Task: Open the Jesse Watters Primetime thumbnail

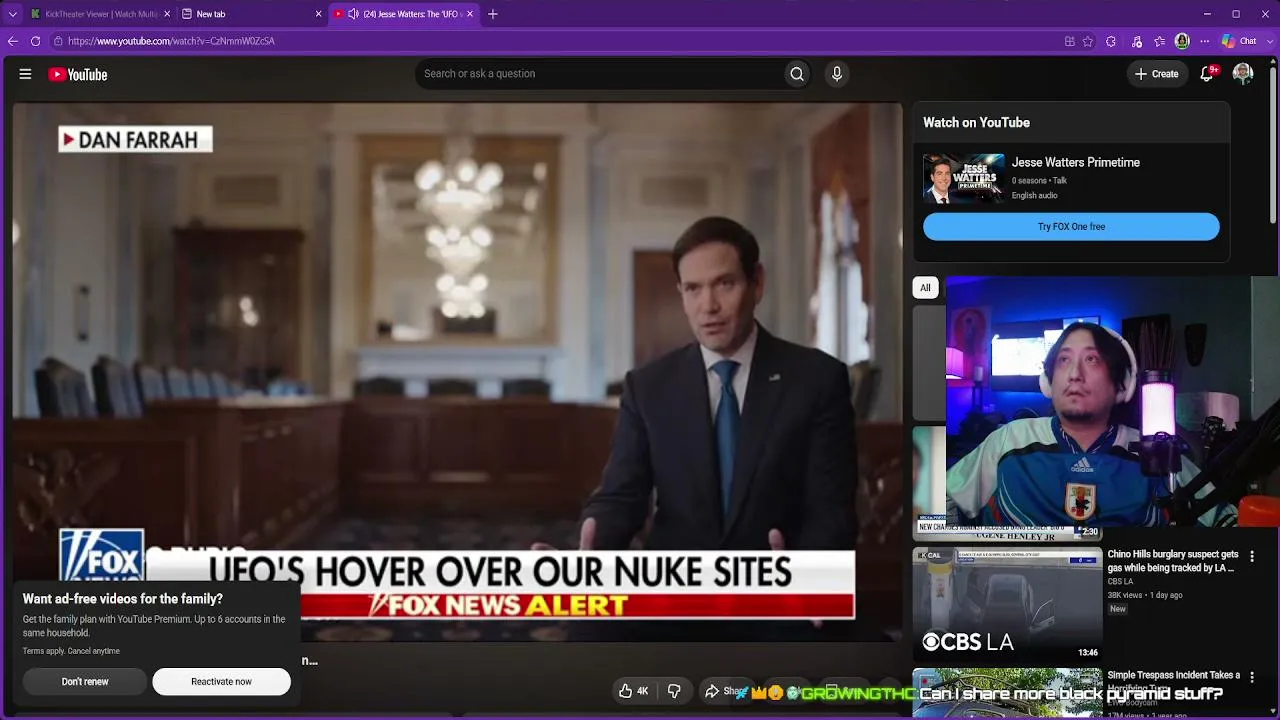Action: [x=964, y=179]
